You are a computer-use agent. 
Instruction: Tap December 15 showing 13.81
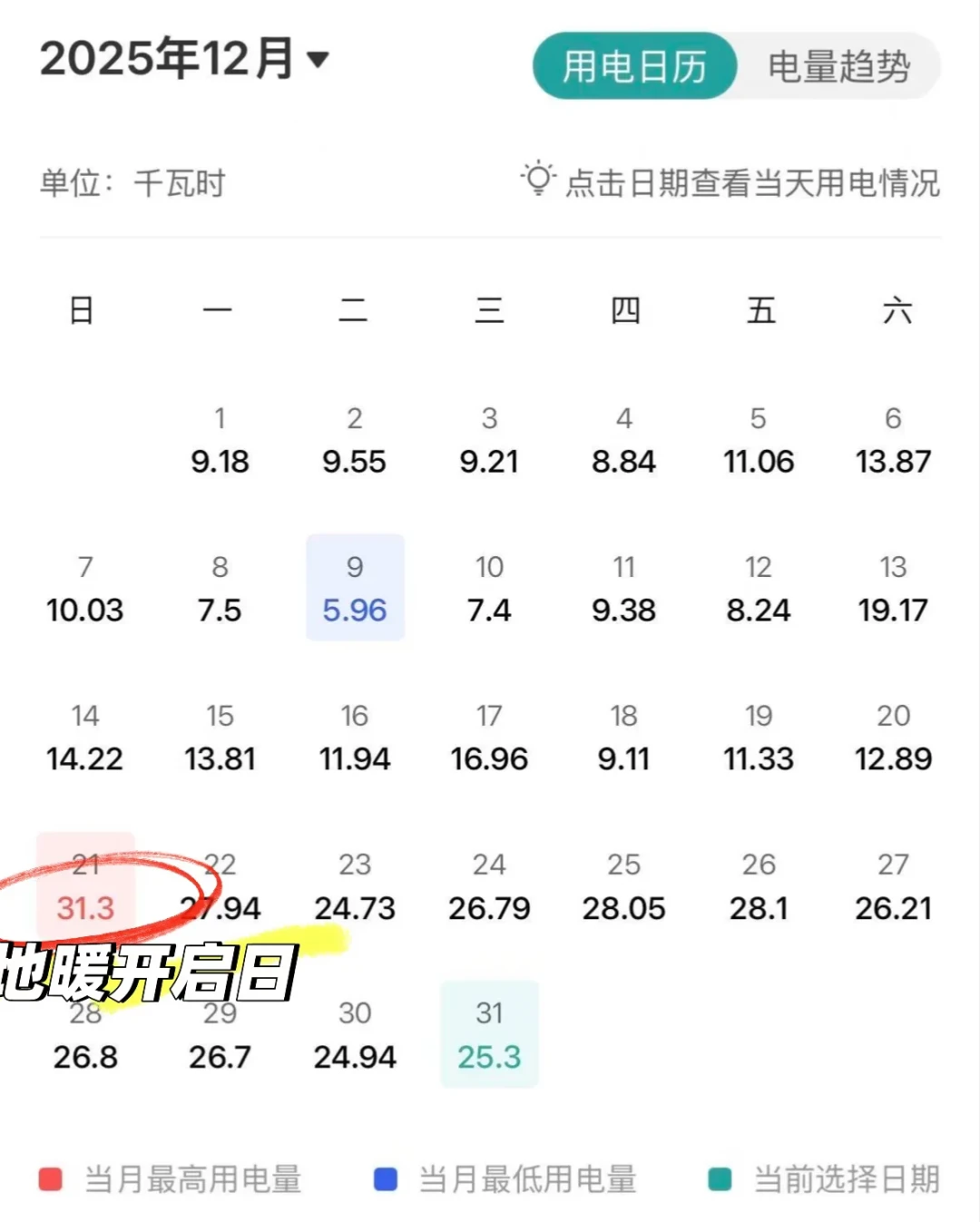pyautogui.click(x=220, y=738)
